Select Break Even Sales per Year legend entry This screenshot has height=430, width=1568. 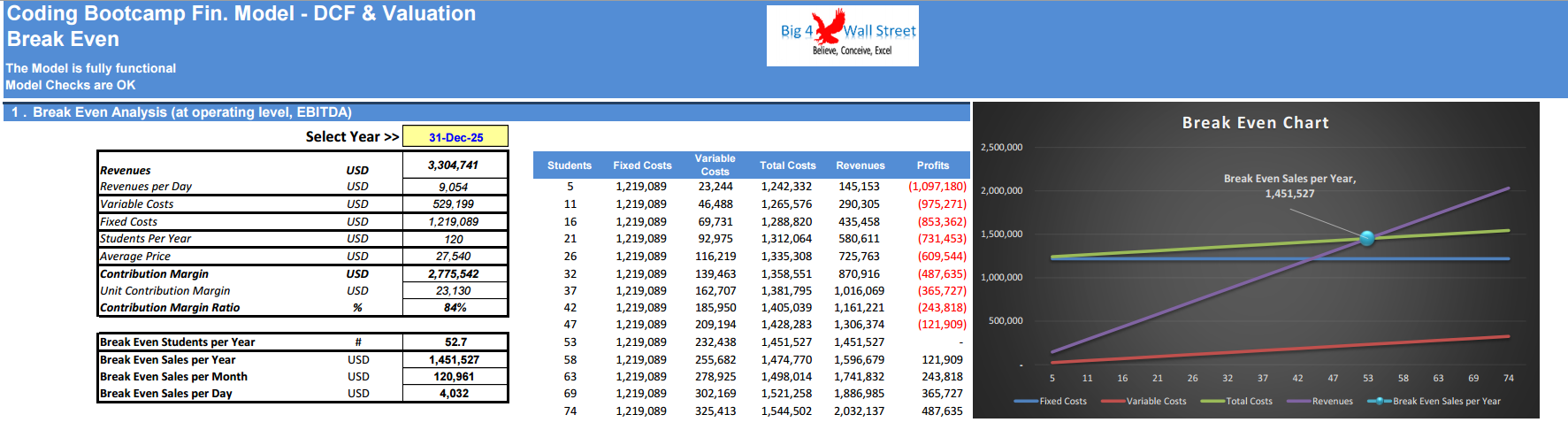pyautogui.click(x=1434, y=402)
